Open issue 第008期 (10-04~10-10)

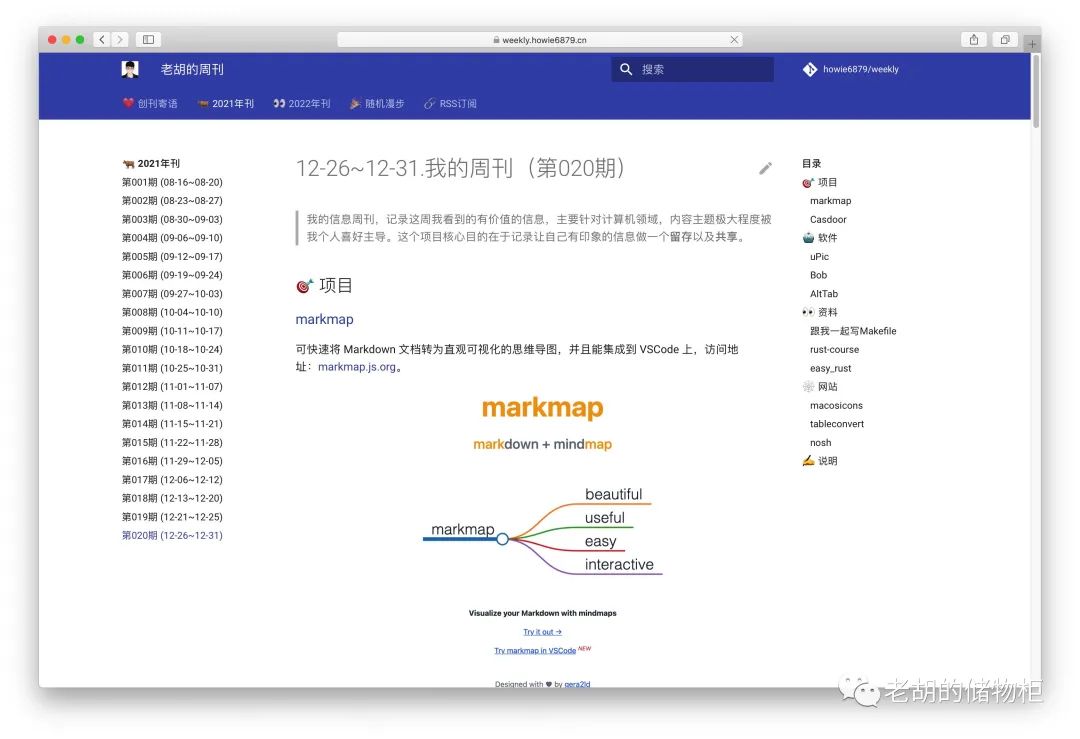click(x=172, y=312)
